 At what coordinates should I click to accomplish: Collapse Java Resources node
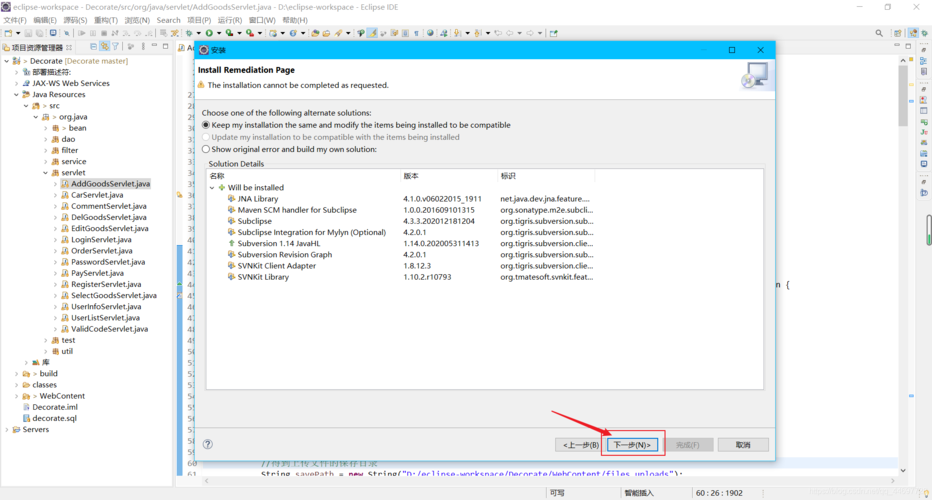(x=16, y=95)
